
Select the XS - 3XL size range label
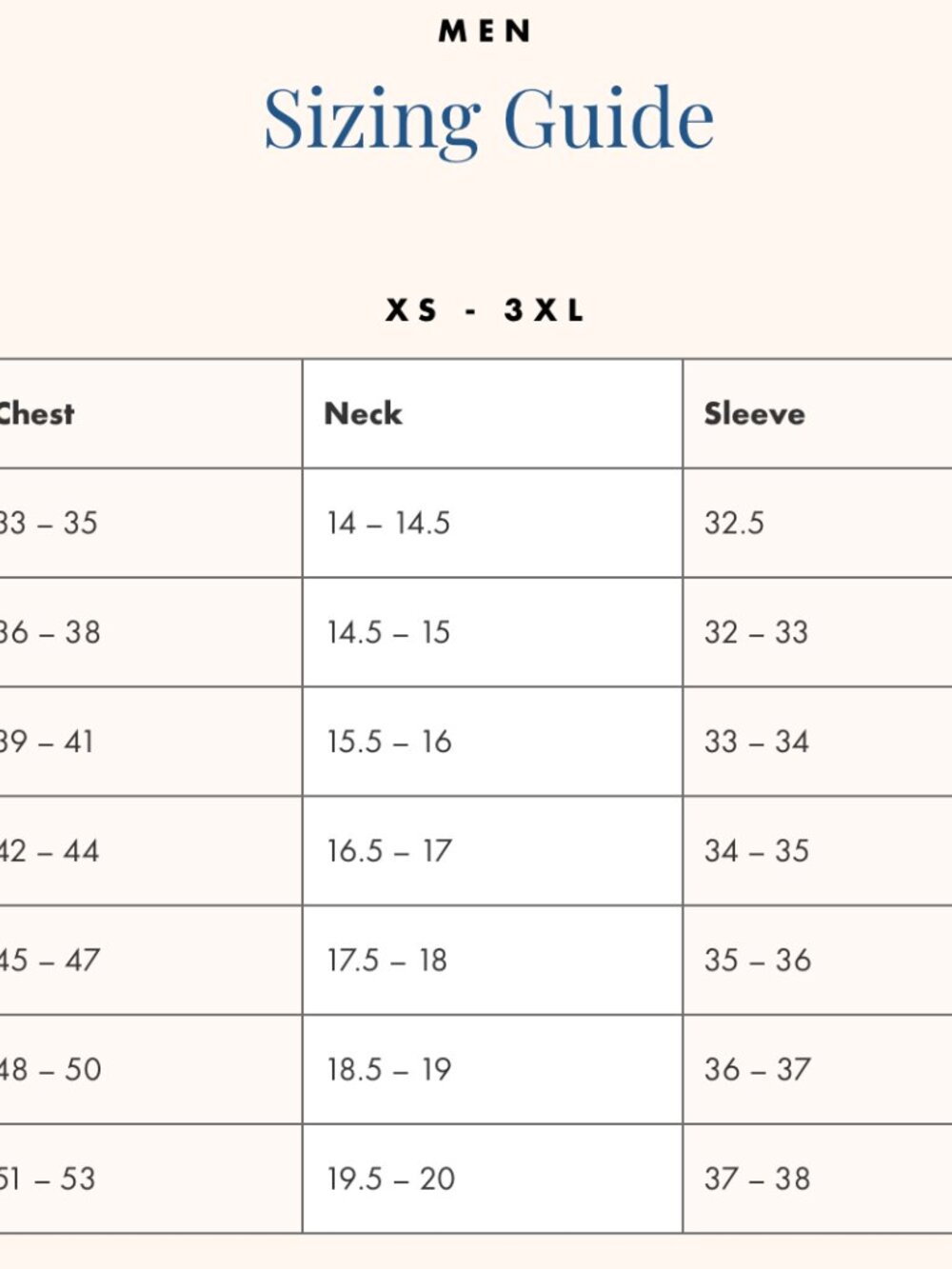485,310
